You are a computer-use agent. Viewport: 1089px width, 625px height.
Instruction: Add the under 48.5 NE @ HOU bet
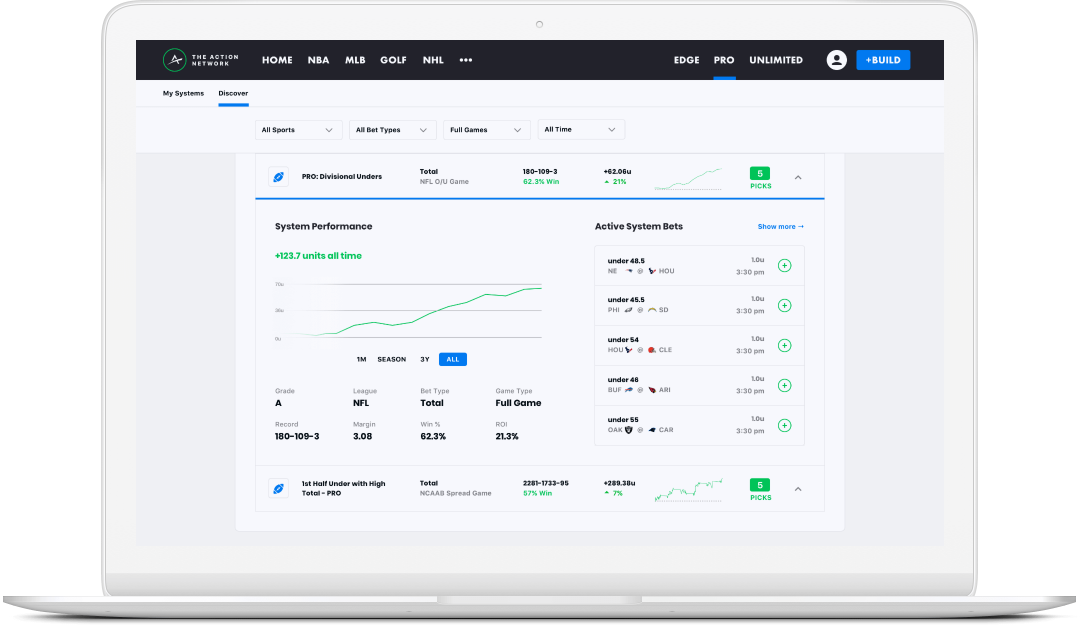click(x=785, y=265)
